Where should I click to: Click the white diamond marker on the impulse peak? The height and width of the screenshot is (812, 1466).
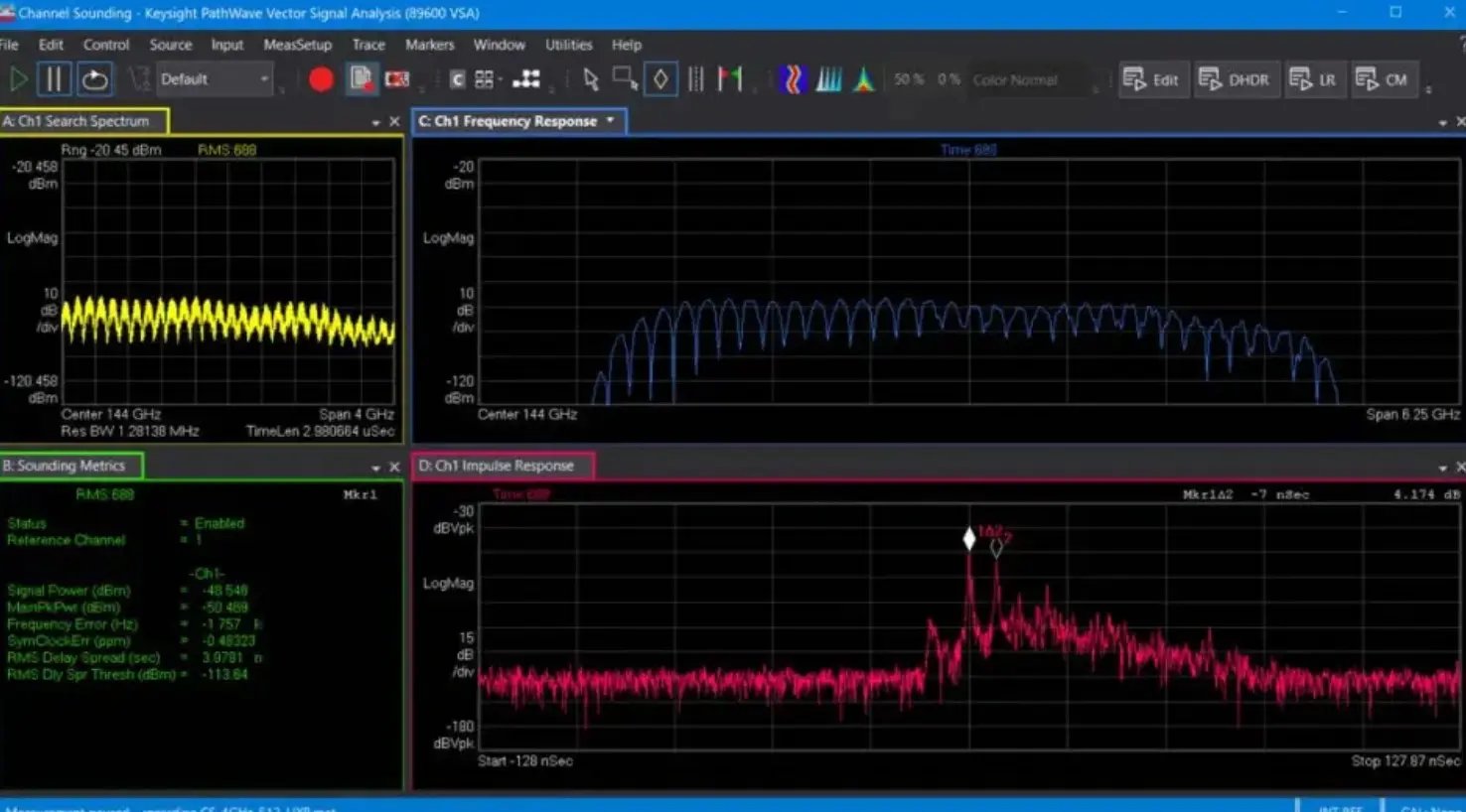[x=969, y=539]
